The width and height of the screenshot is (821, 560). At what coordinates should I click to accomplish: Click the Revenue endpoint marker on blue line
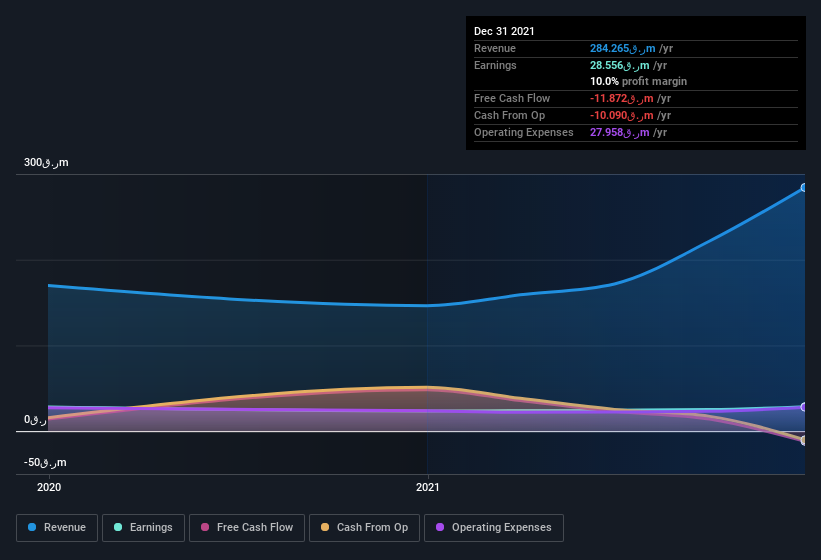click(x=803, y=187)
